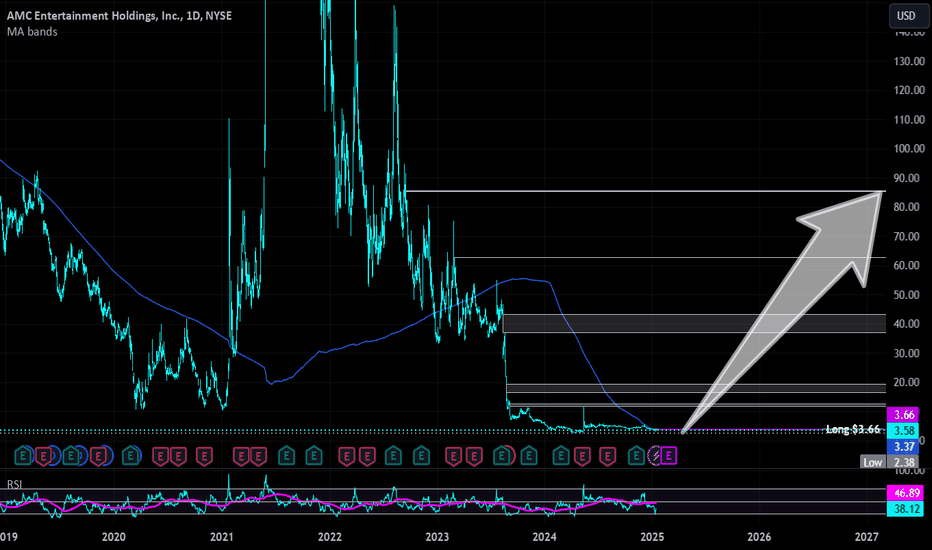Screen dimensions: 932x550
Task: Click the cyan 3.58 price tag
Action: [x=902, y=430]
